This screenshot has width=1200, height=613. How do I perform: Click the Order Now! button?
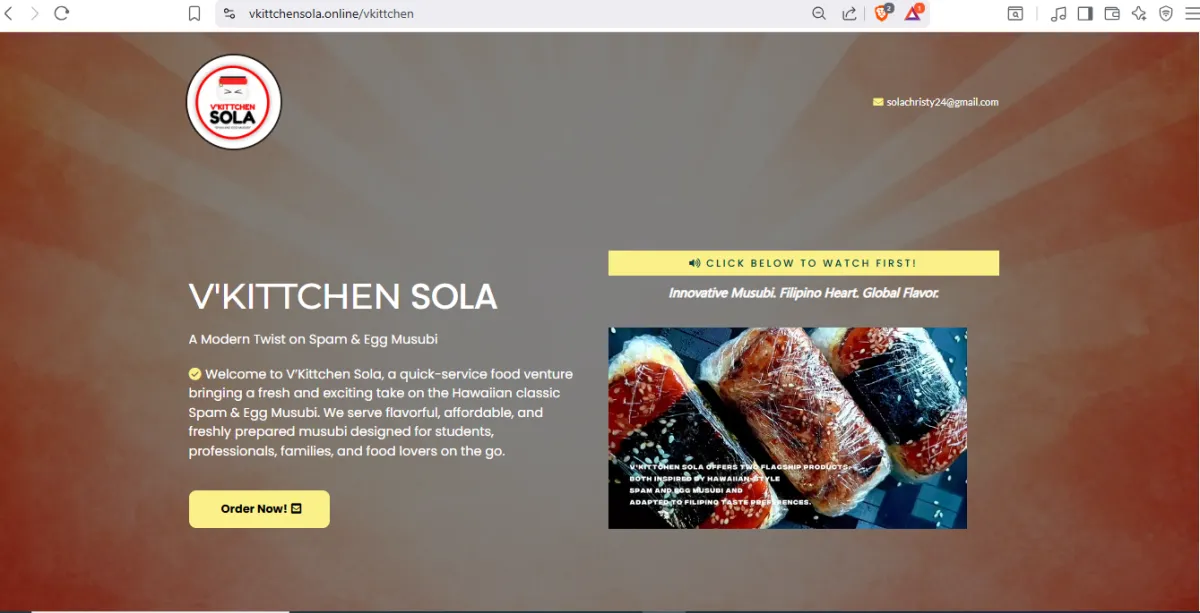(259, 509)
